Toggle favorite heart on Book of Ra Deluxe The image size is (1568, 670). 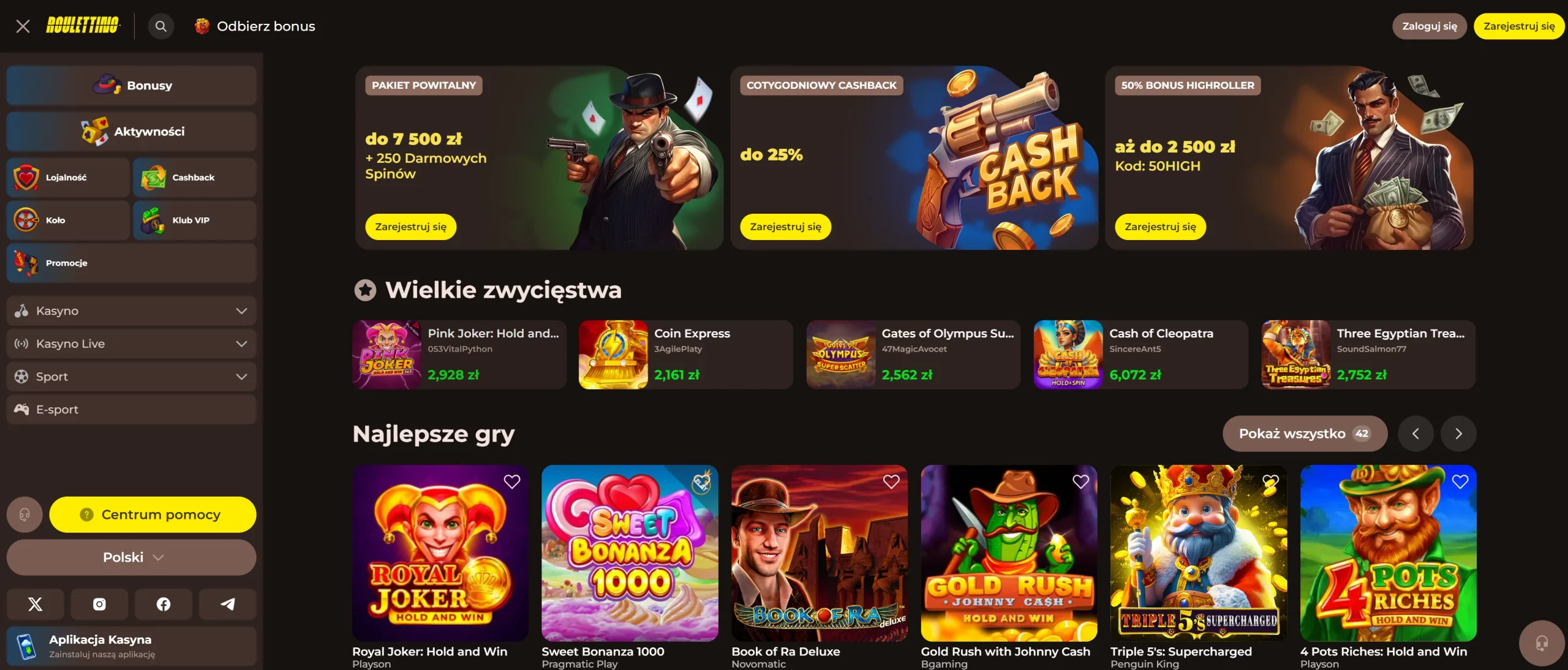(891, 481)
